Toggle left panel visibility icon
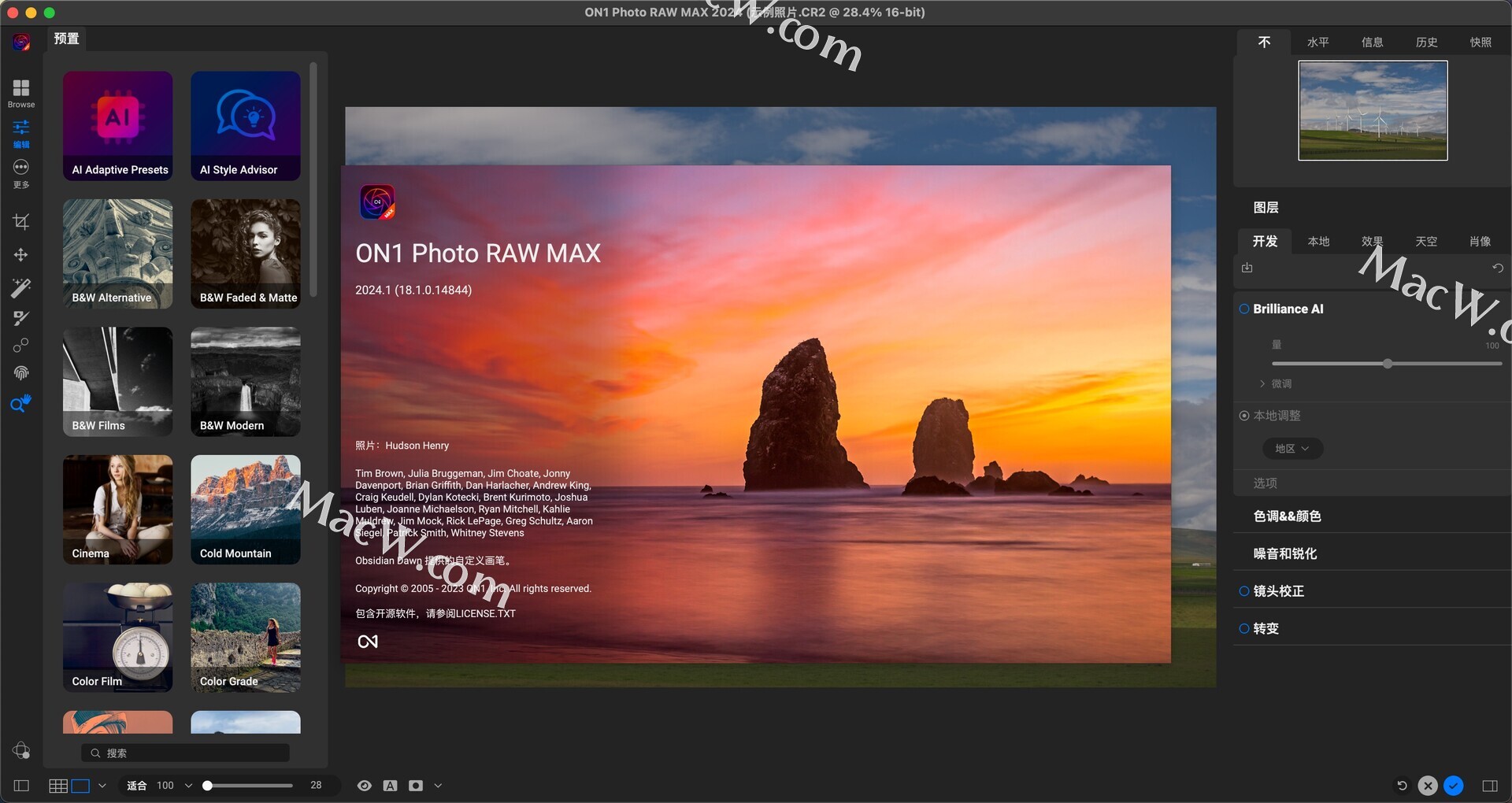This screenshot has width=1512, height=803. coord(21,786)
